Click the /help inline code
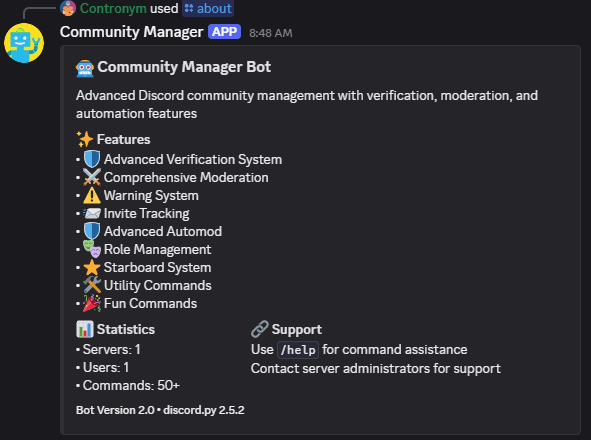The width and height of the screenshot is (591, 440). tap(298, 350)
